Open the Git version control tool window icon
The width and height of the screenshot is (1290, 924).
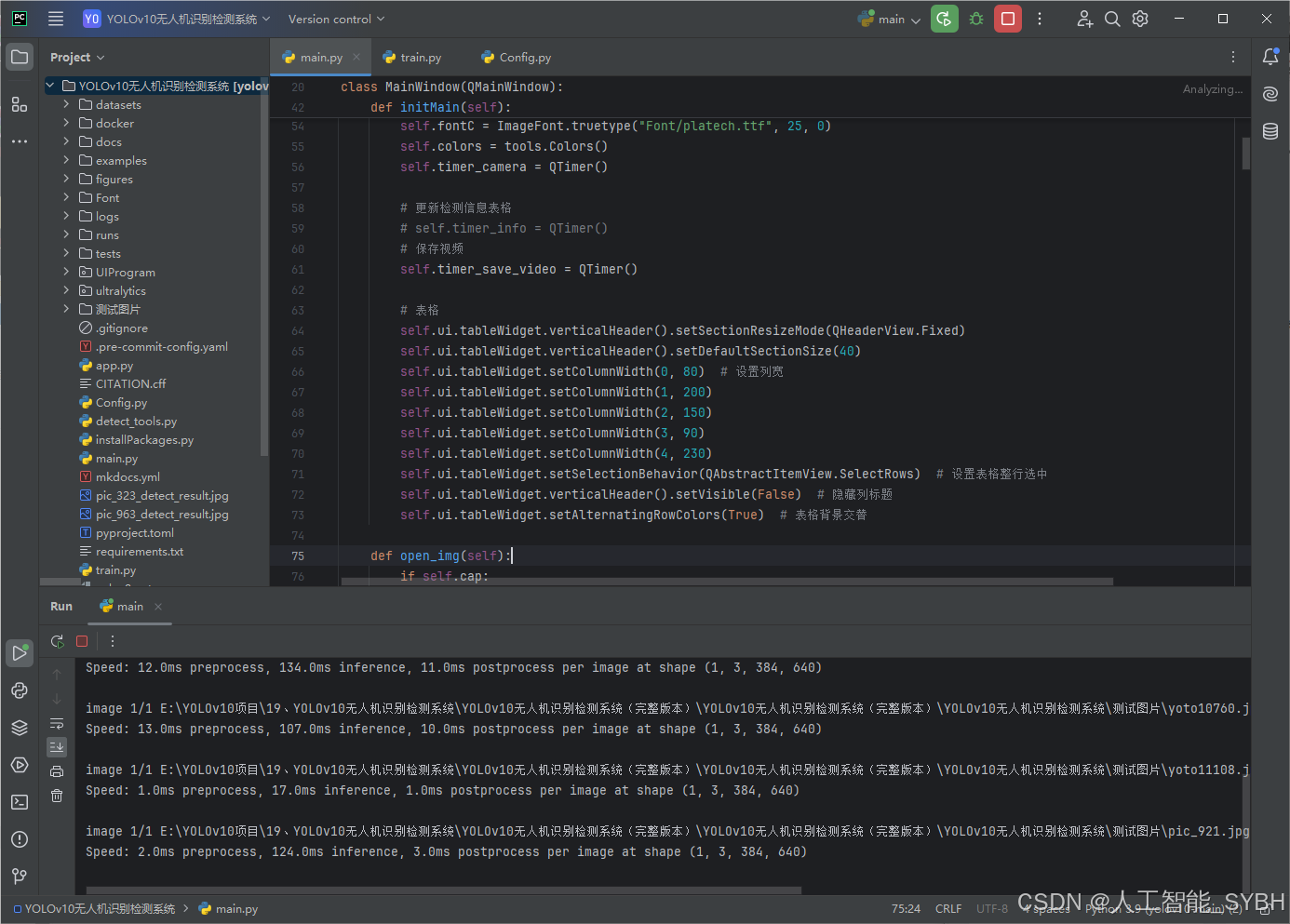20,877
